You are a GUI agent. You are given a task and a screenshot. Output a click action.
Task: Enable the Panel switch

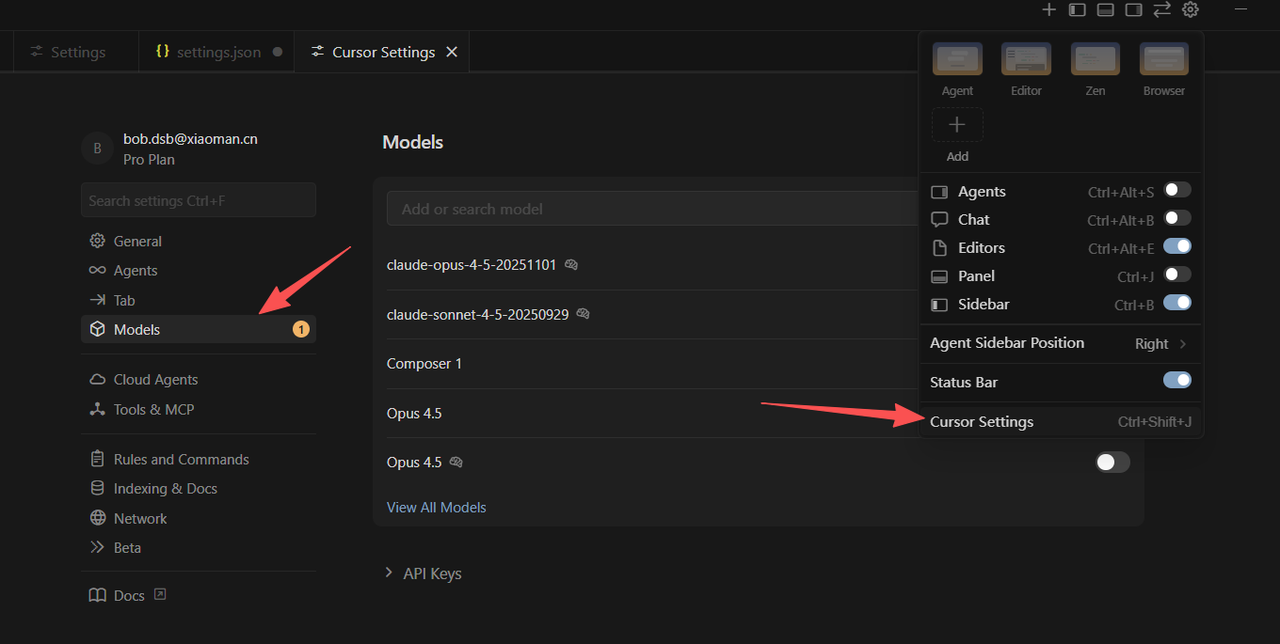point(1176,274)
